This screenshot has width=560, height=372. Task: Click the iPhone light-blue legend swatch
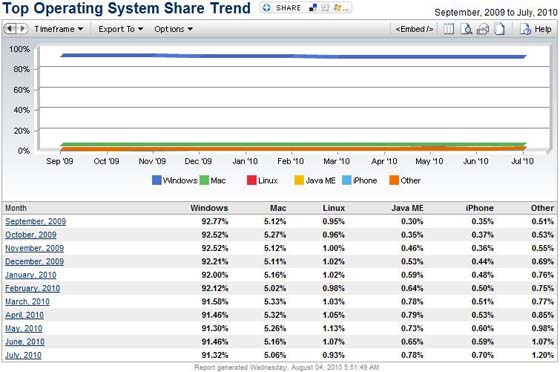point(346,180)
